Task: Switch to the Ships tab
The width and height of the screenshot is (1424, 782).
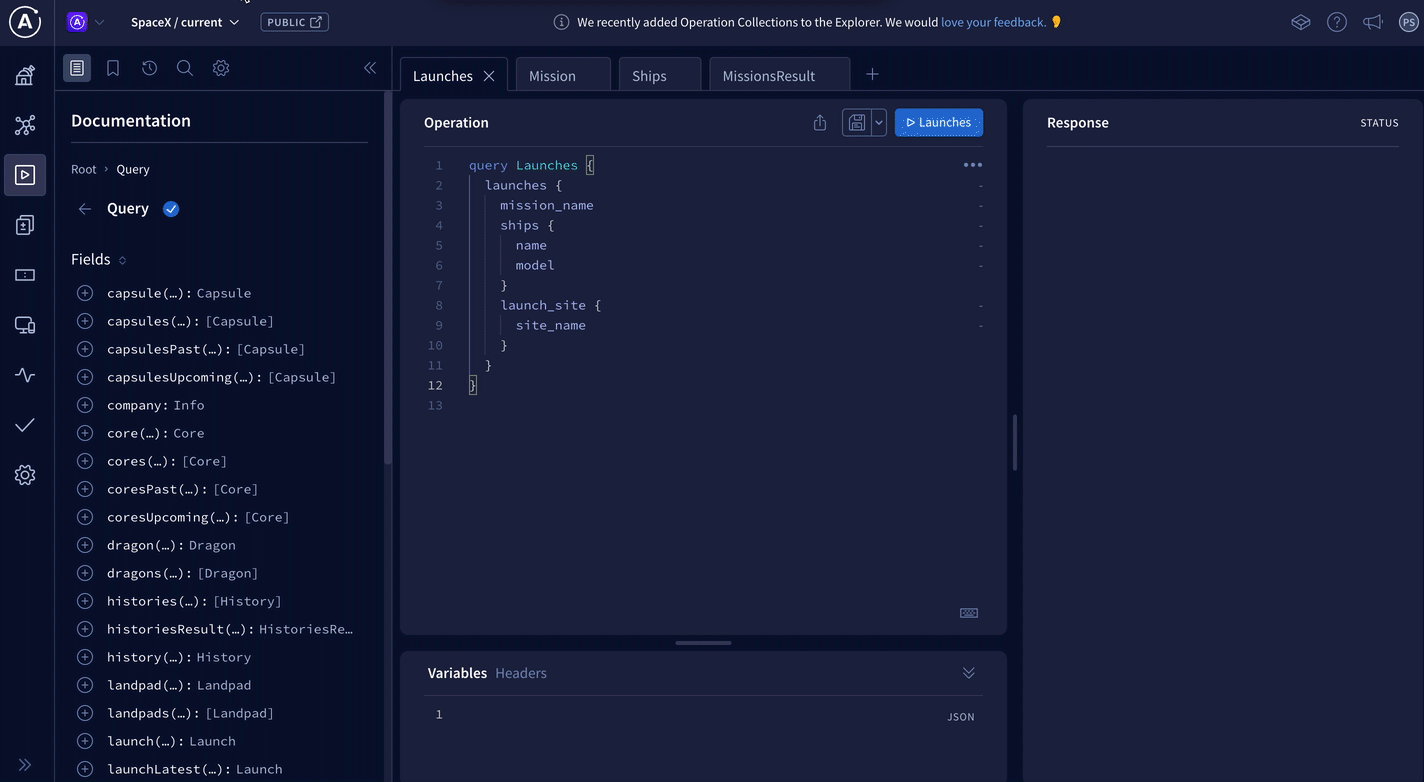Action: [x=660, y=76]
